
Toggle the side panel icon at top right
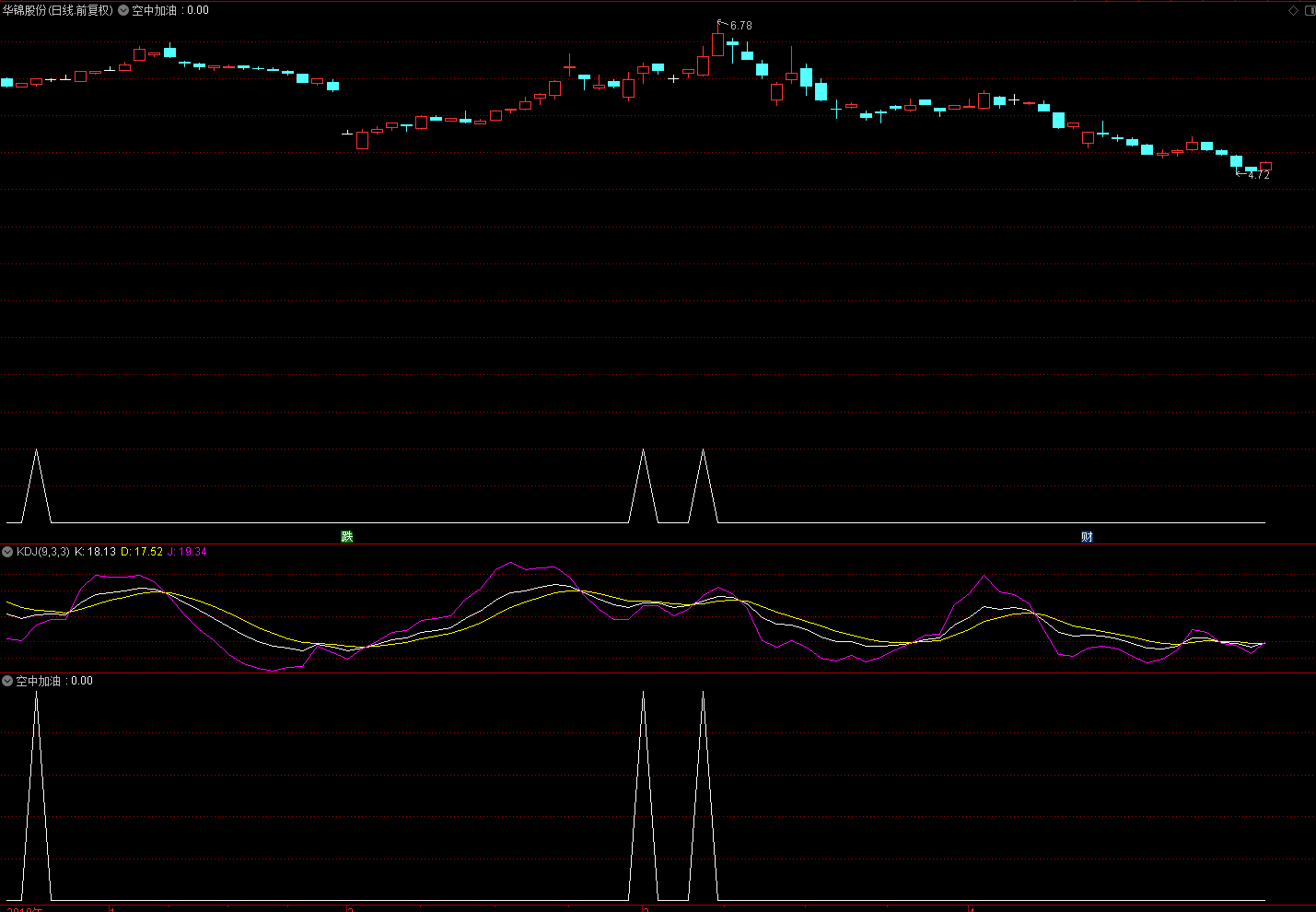click(x=1310, y=11)
